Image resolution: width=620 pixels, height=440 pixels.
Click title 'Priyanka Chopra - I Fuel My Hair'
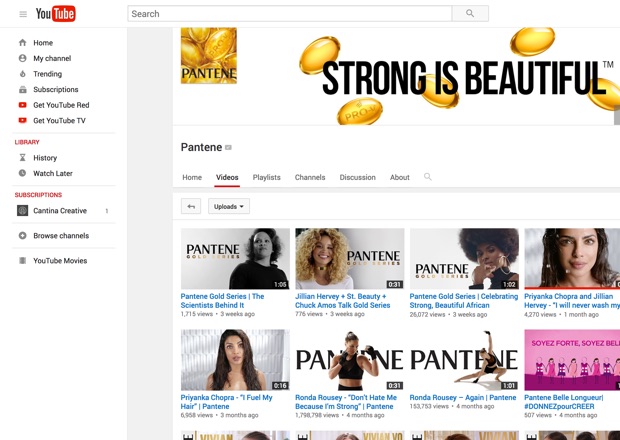point(227,402)
